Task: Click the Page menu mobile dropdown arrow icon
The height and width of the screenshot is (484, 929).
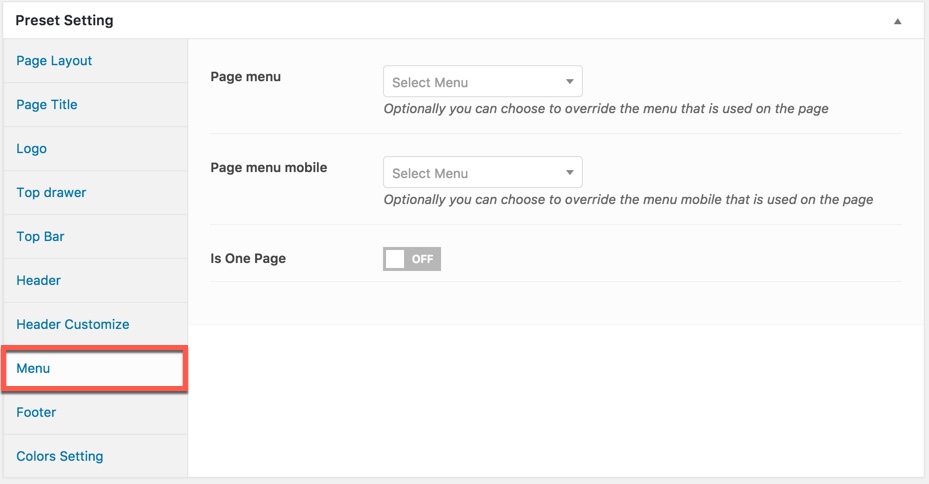Action: (x=569, y=172)
